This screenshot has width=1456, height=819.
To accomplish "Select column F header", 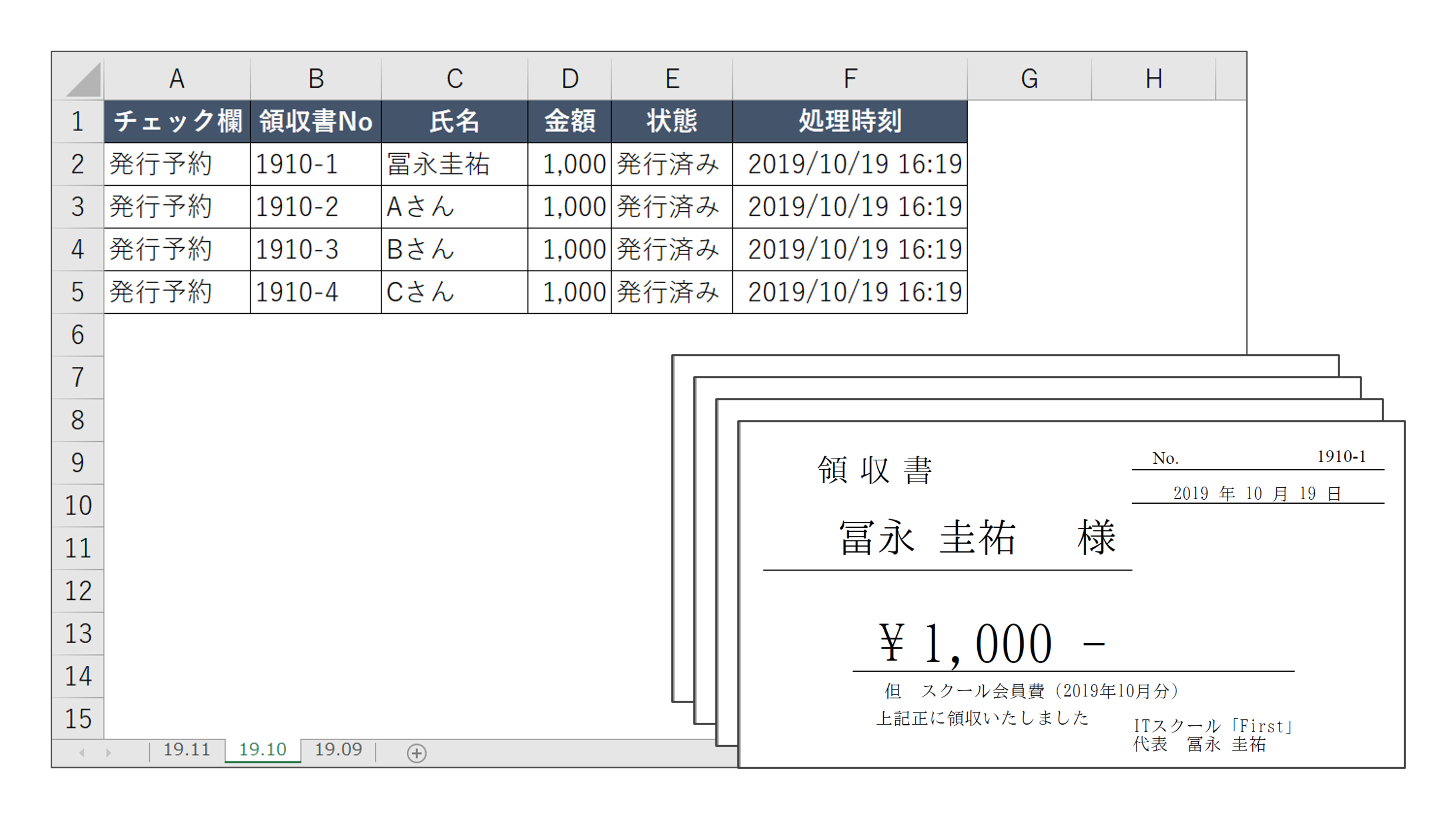I will tap(850, 78).
